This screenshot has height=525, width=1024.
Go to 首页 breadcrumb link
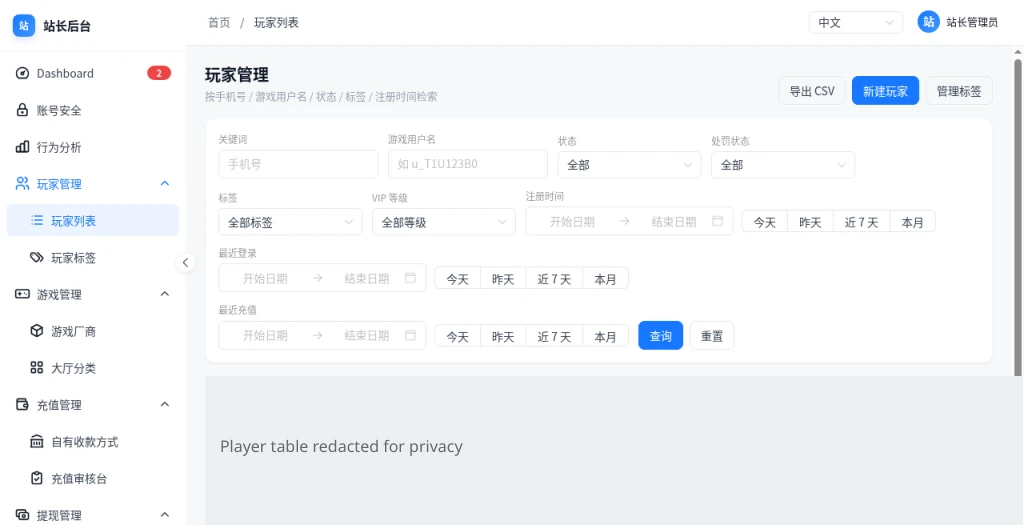point(219,22)
